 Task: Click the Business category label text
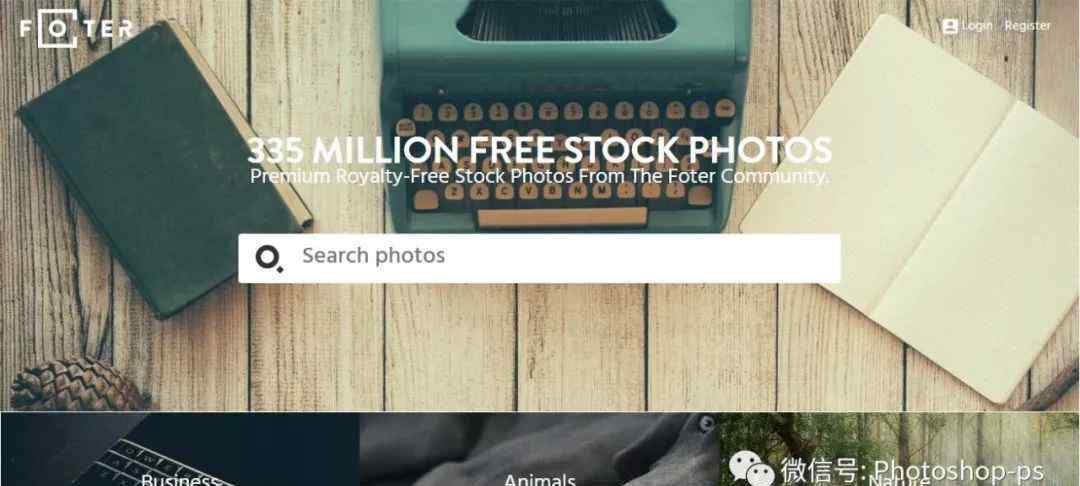pyautogui.click(x=180, y=479)
